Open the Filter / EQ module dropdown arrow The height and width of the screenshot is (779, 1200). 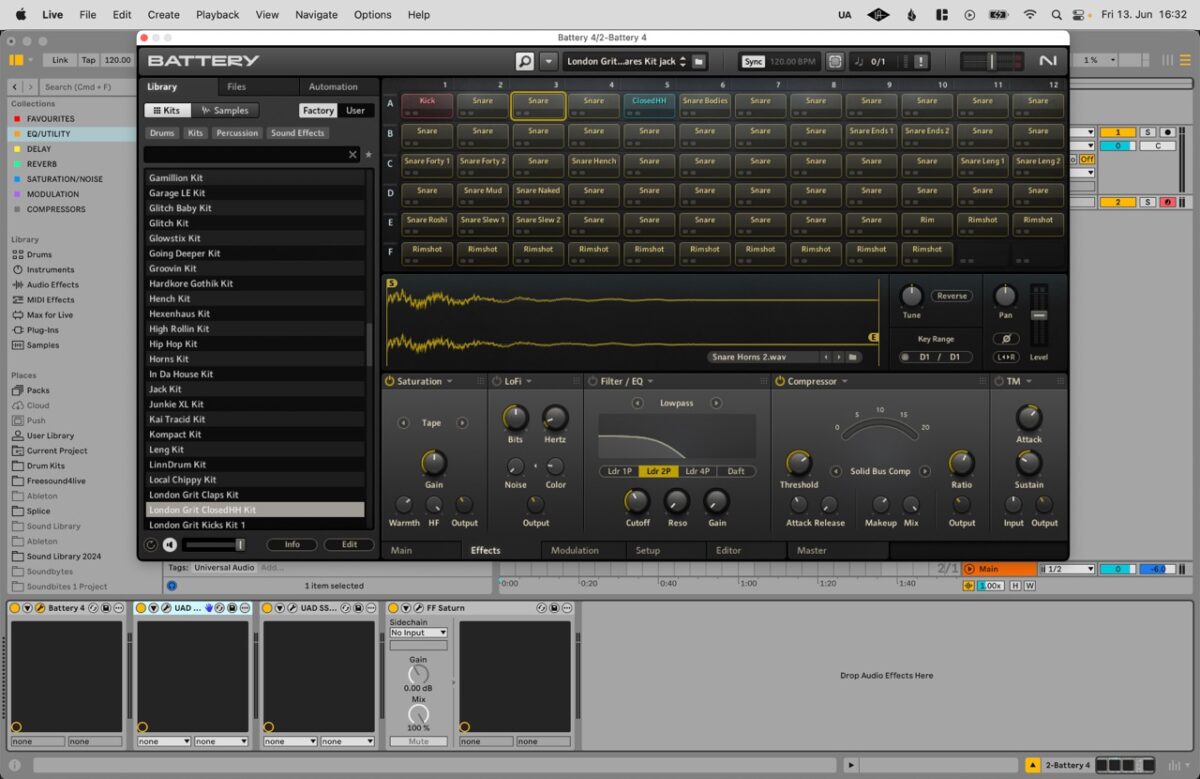652,381
